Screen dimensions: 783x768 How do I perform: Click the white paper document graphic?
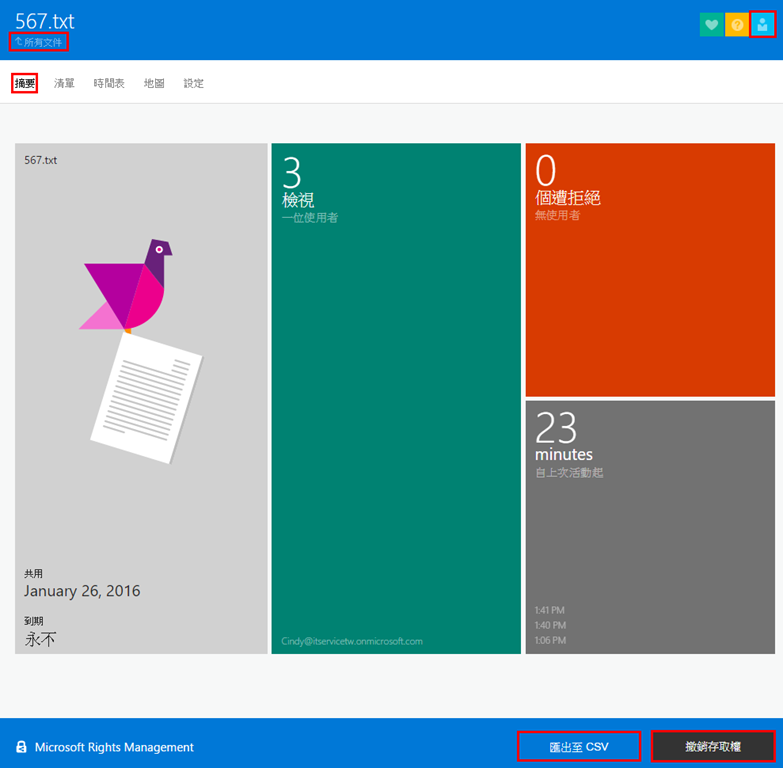(145, 397)
